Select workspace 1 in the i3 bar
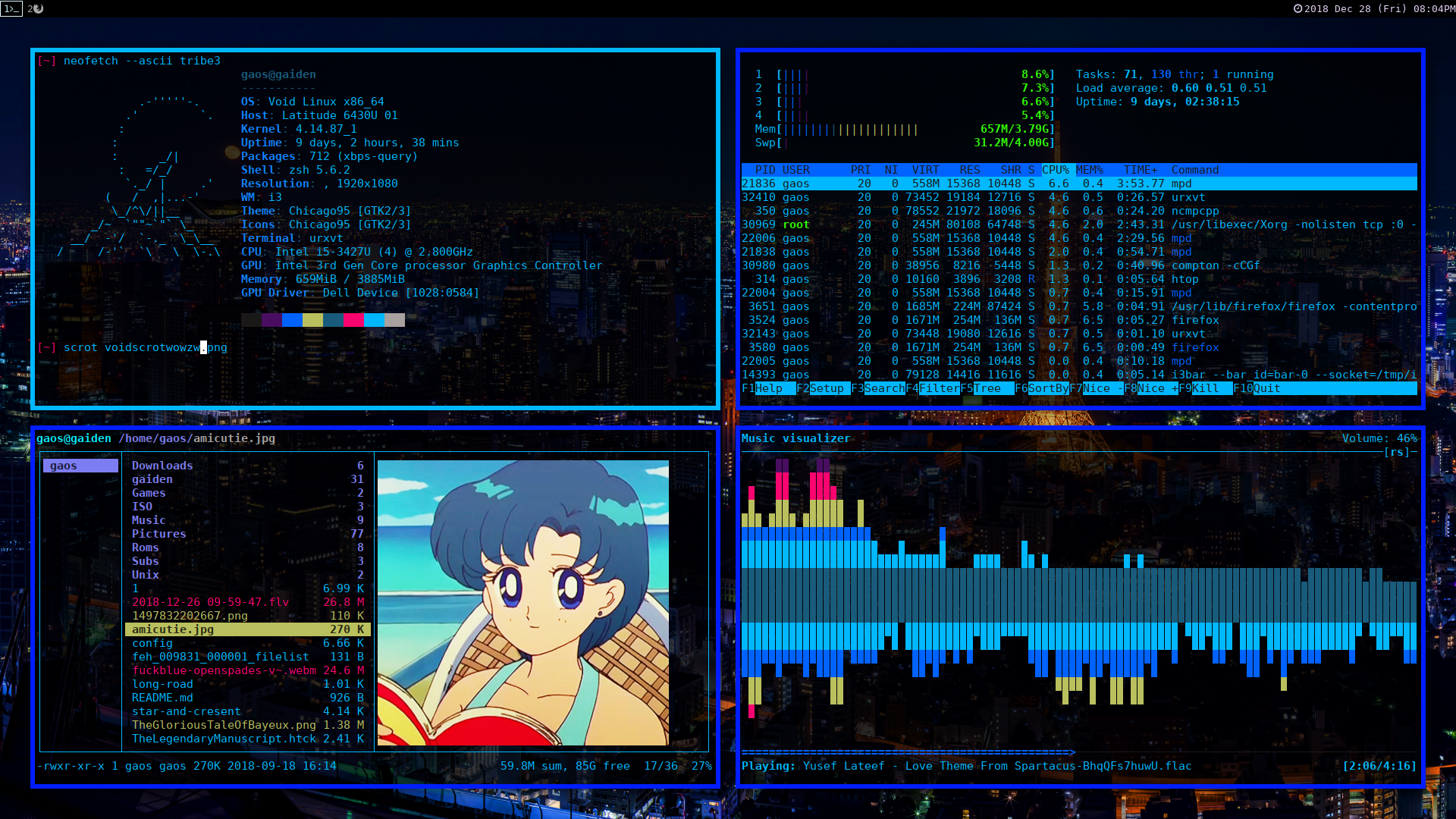 click(x=11, y=8)
